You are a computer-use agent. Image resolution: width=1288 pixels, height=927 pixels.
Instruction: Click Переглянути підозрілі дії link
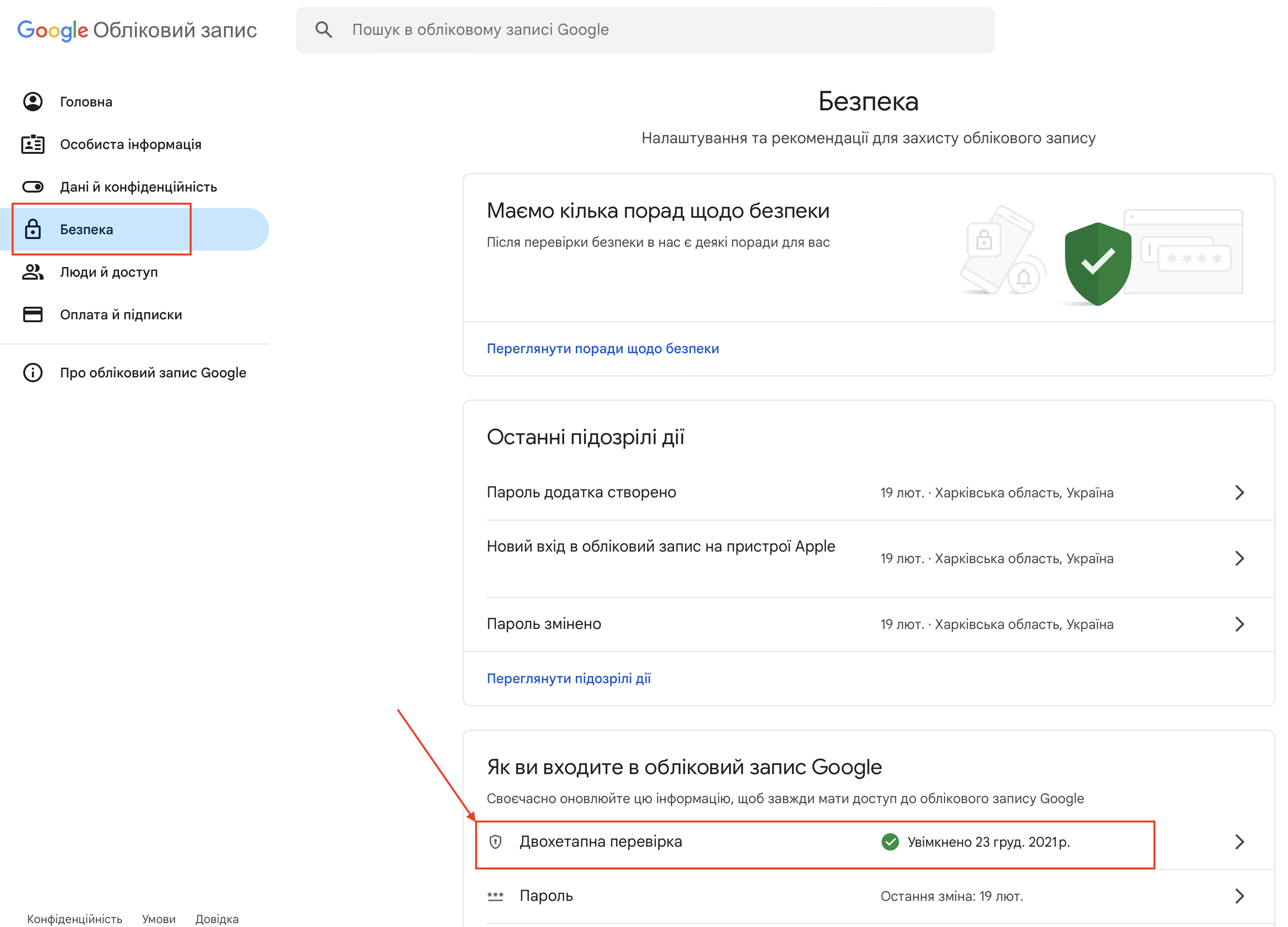pos(569,678)
